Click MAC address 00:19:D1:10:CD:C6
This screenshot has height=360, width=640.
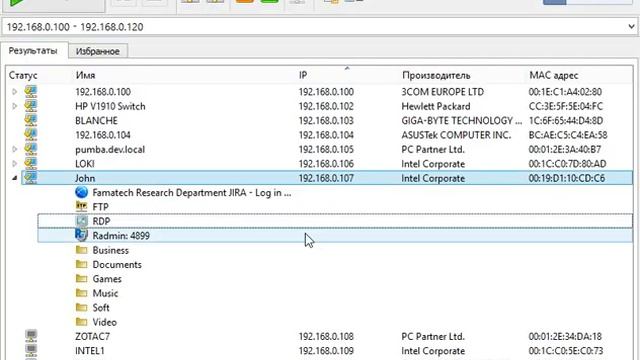click(x=567, y=178)
